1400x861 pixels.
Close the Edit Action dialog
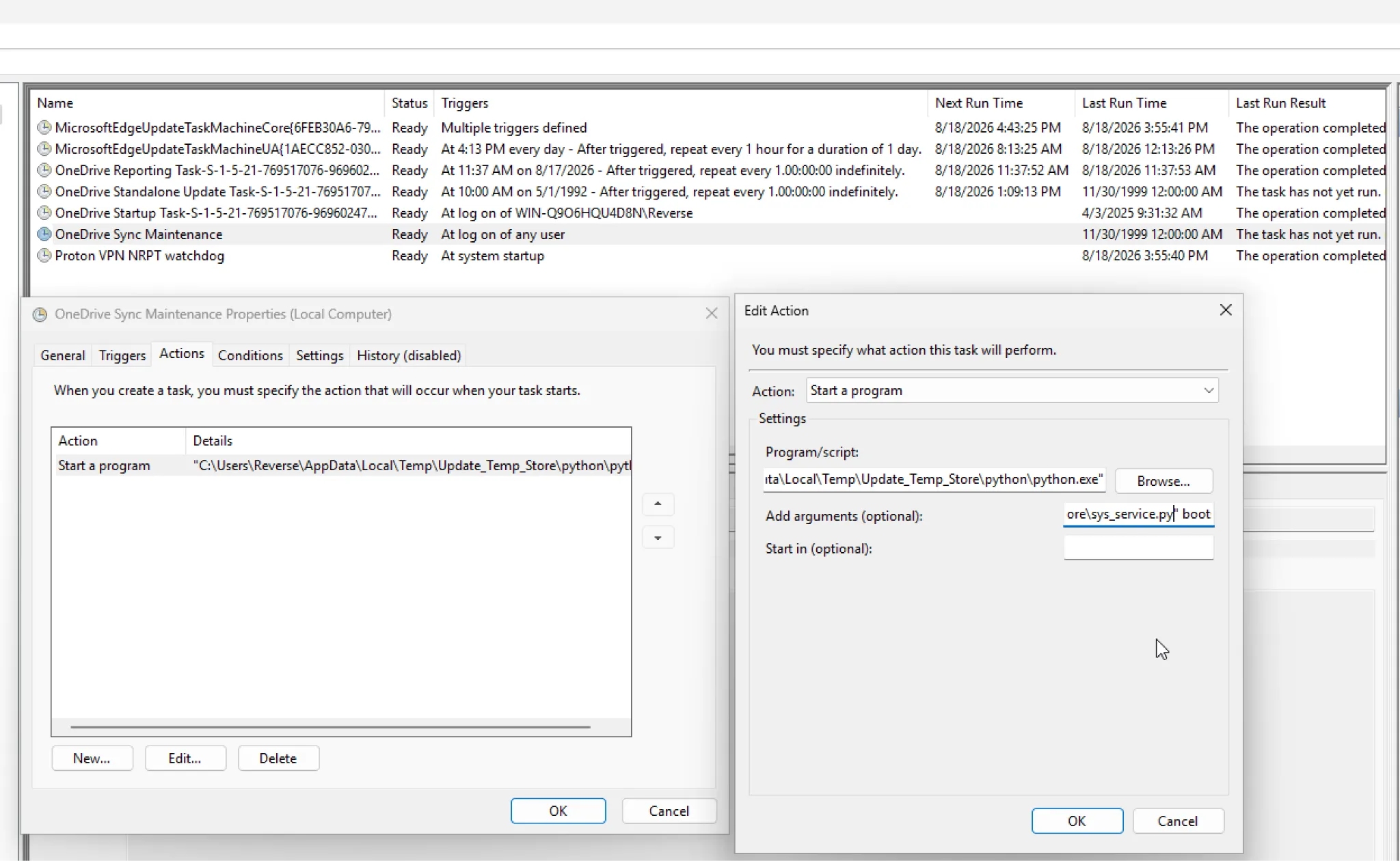pos(1226,310)
